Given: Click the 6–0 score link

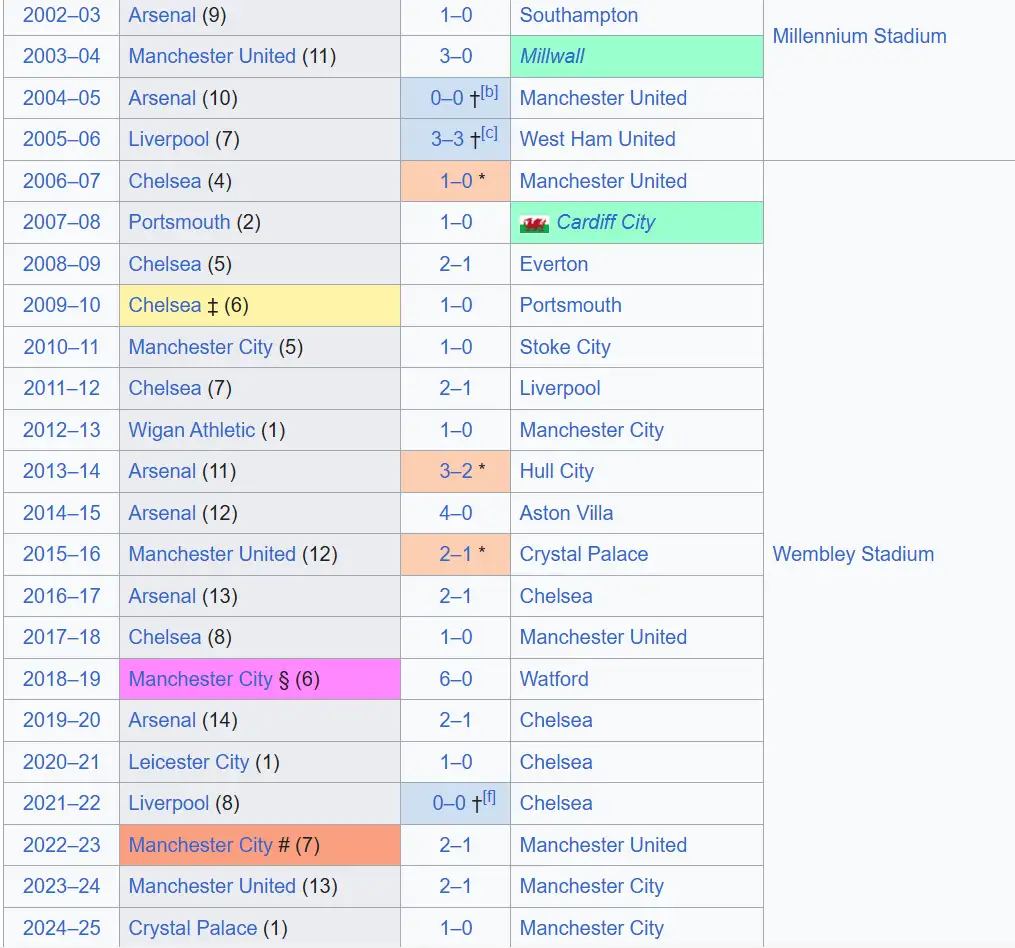Looking at the screenshot, I should tap(455, 679).
